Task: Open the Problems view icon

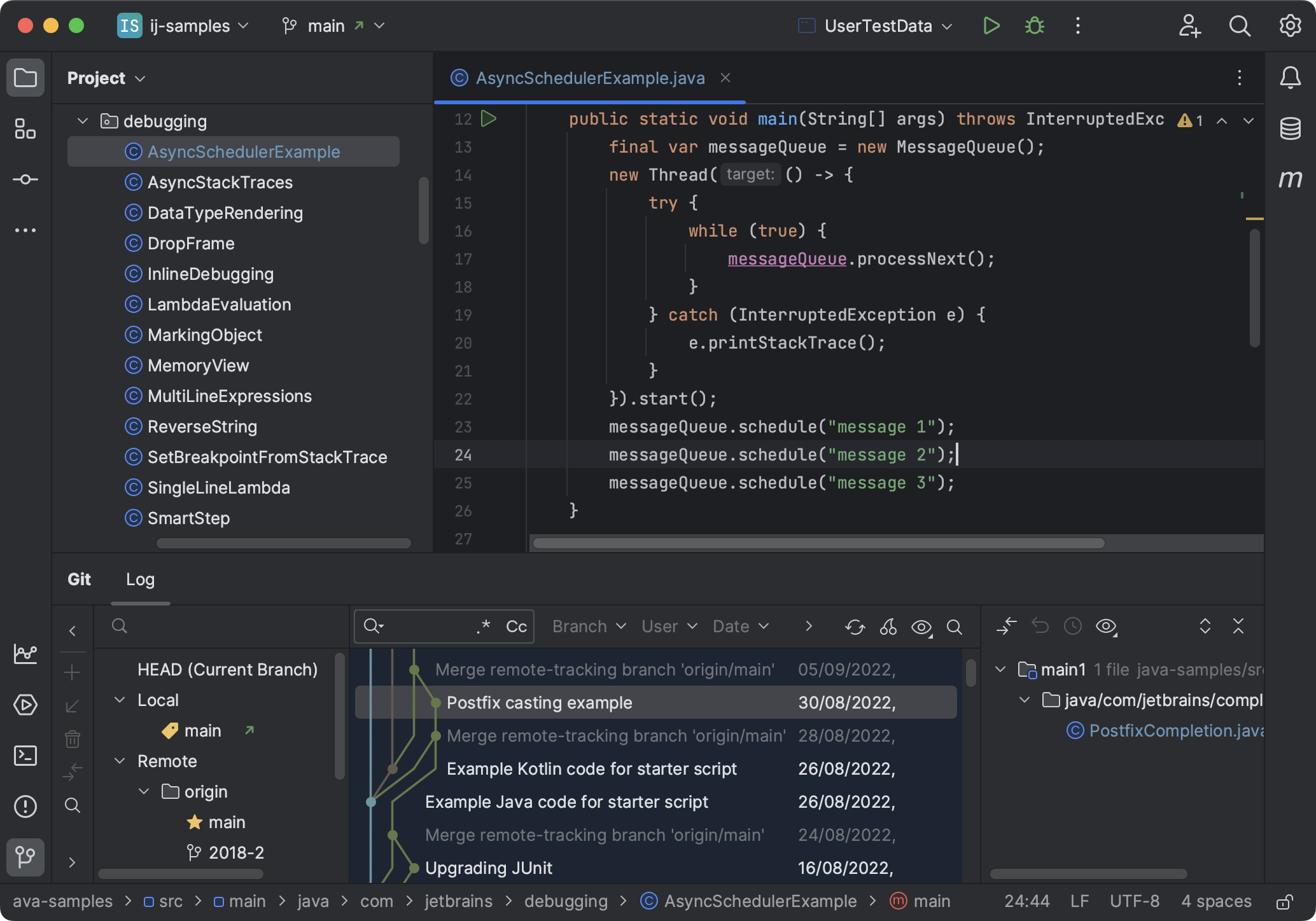Action: click(x=25, y=807)
